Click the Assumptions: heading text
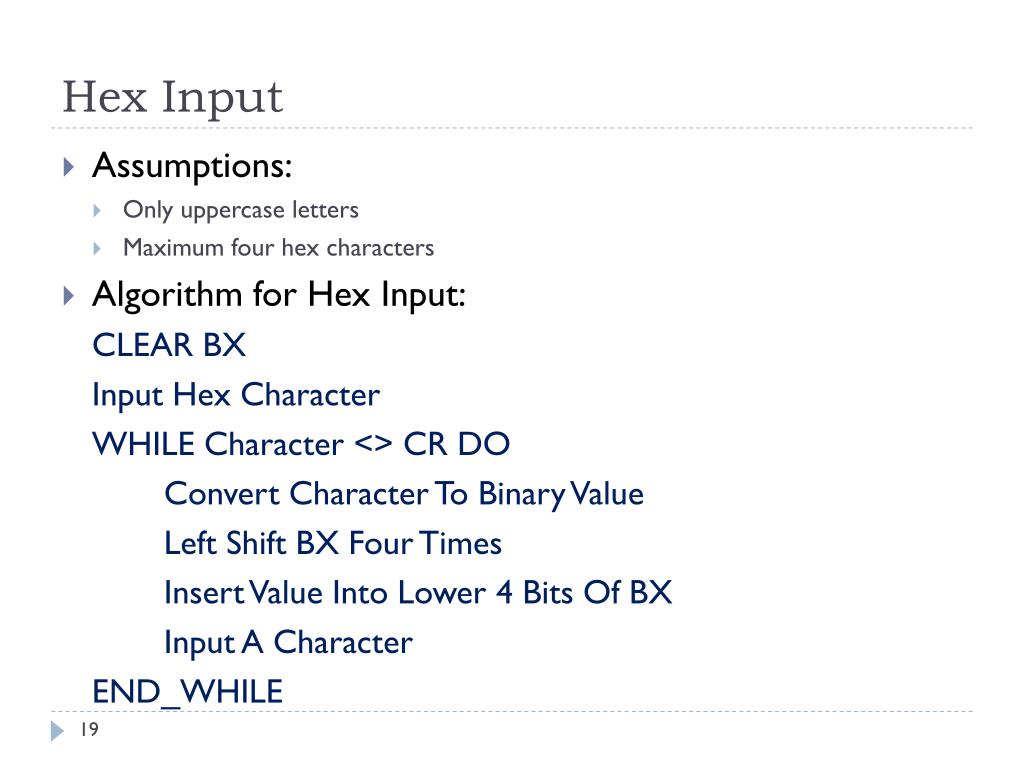Viewport: 1024px width, 768px height. click(192, 166)
